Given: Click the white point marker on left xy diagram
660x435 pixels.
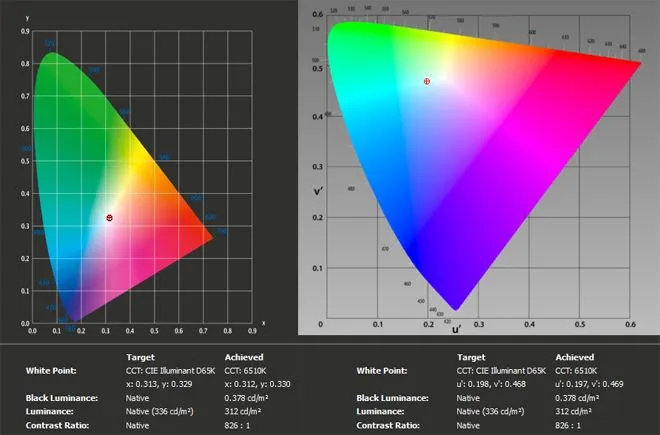Looking at the screenshot, I should pyautogui.click(x=109, y=217).
